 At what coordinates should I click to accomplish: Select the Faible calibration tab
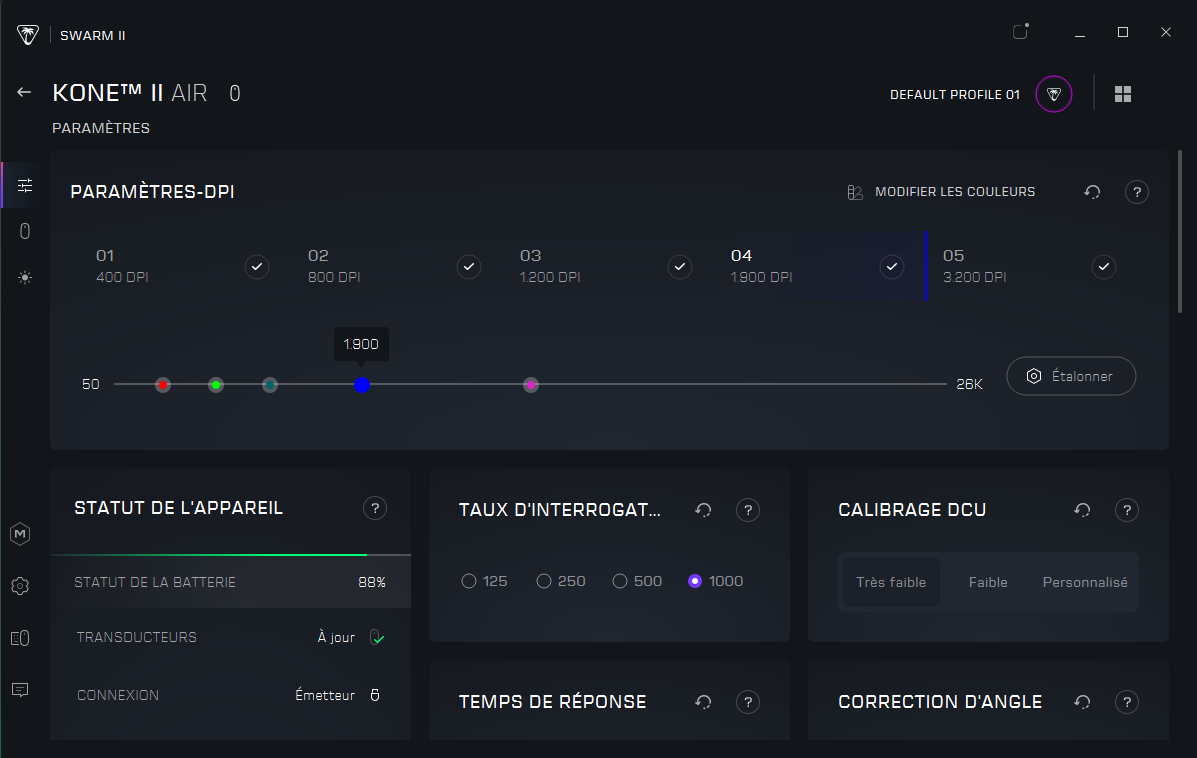pos(988,582)
